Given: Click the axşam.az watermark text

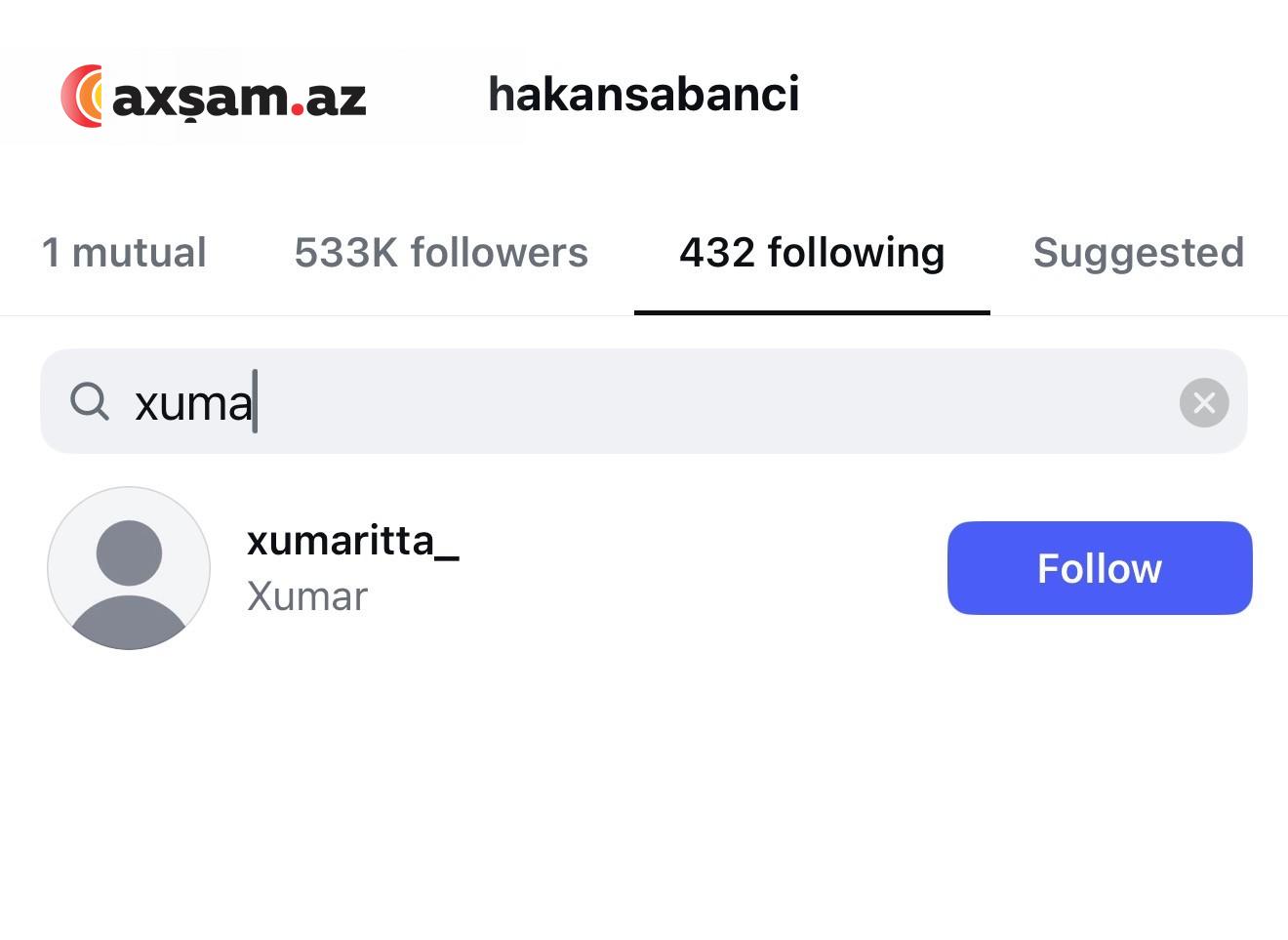Looking at the screenshot, I should (x=239, y=98).
